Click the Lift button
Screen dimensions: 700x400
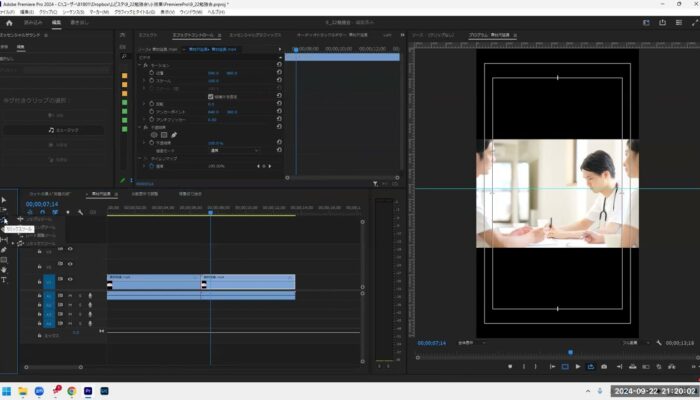(x=633, y=367)
